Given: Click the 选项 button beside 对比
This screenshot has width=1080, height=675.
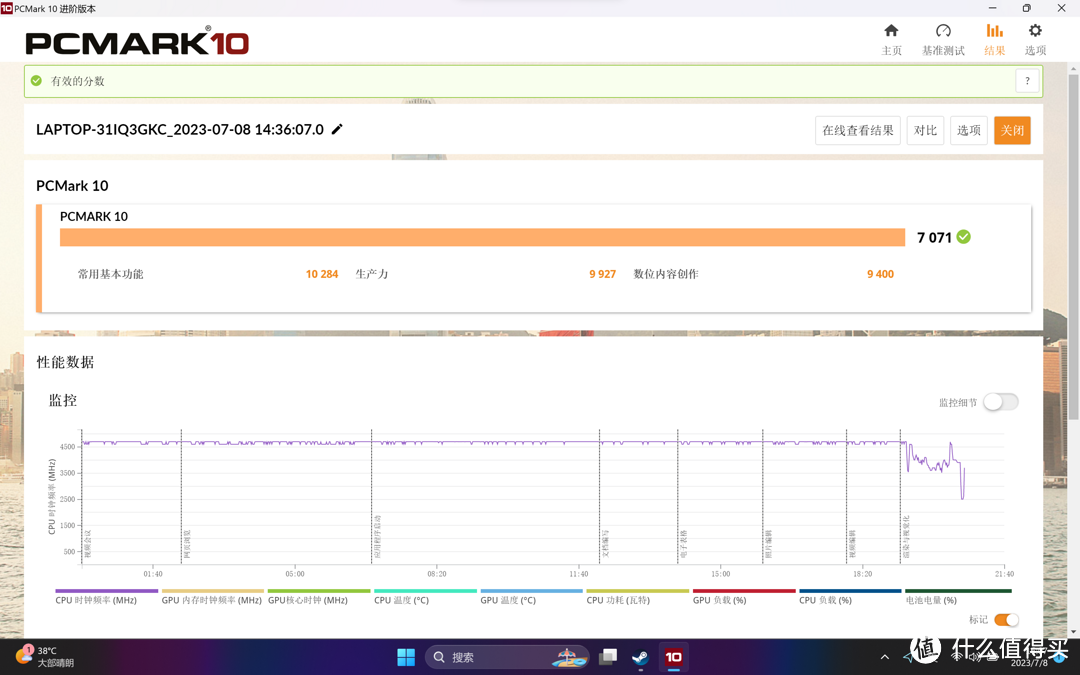Looking at the screenshot, I should 968,130.
